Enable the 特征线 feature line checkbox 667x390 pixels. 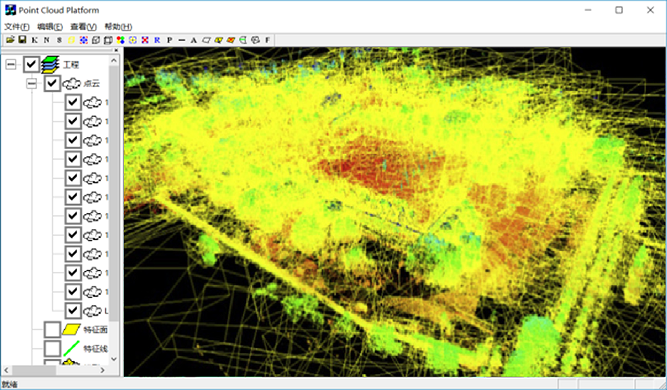(x=52, y=348)
